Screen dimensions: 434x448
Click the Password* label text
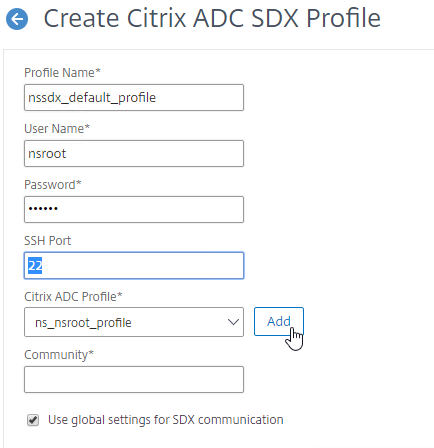coord(53,185)
